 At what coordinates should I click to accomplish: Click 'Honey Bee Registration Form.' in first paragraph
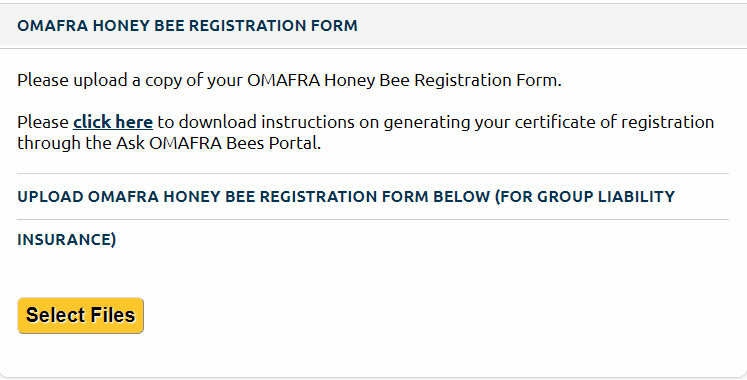point(443,80)
